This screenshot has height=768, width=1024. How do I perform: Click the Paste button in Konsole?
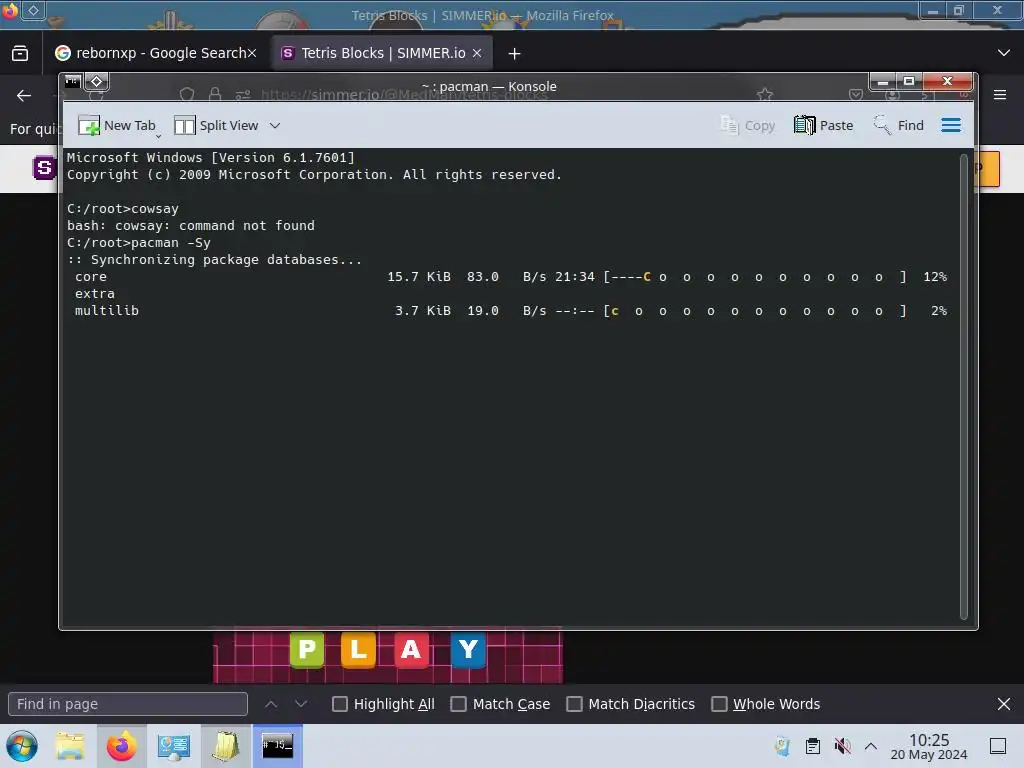824,125
